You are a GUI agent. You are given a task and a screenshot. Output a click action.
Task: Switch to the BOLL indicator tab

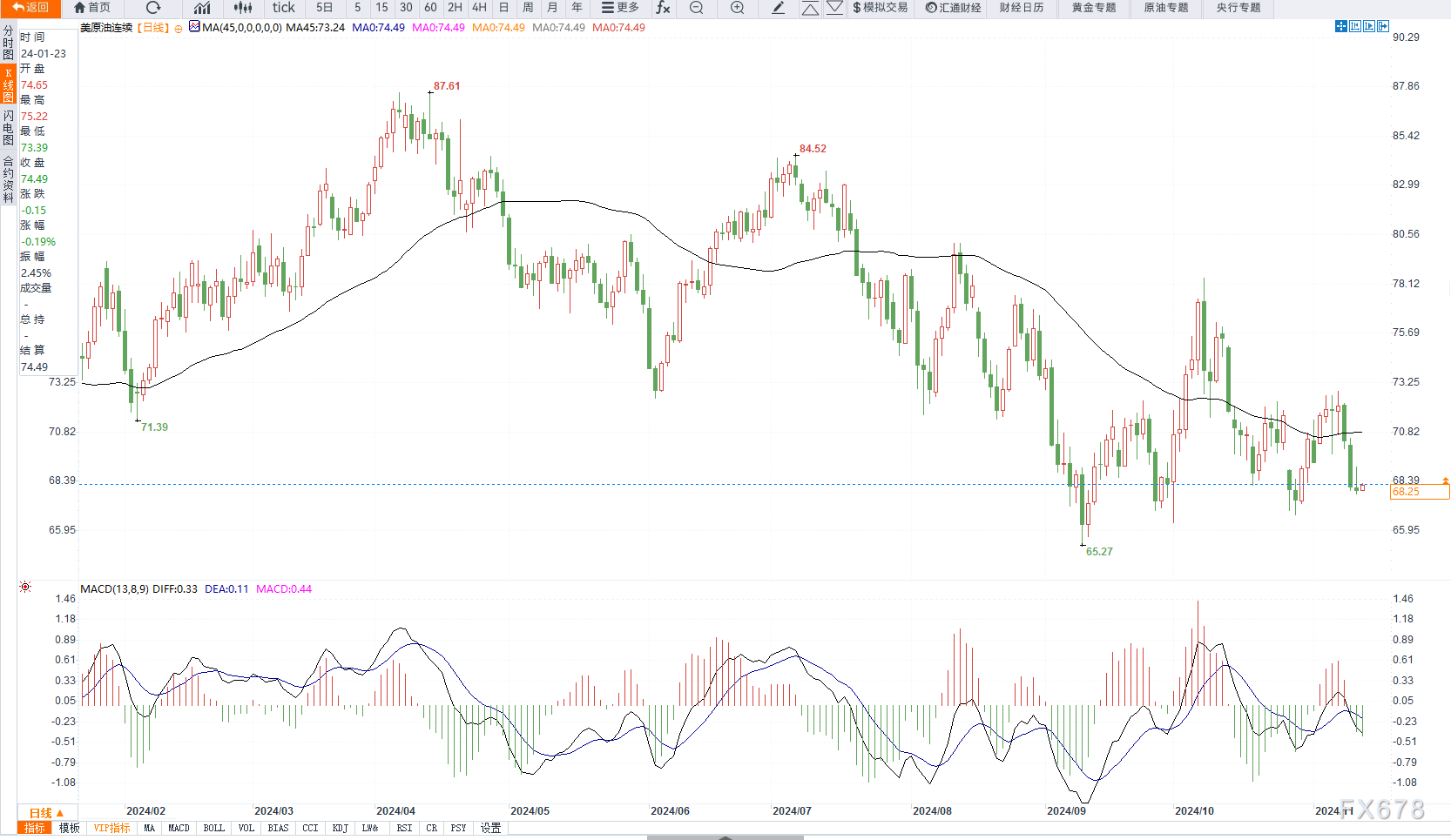213,829
